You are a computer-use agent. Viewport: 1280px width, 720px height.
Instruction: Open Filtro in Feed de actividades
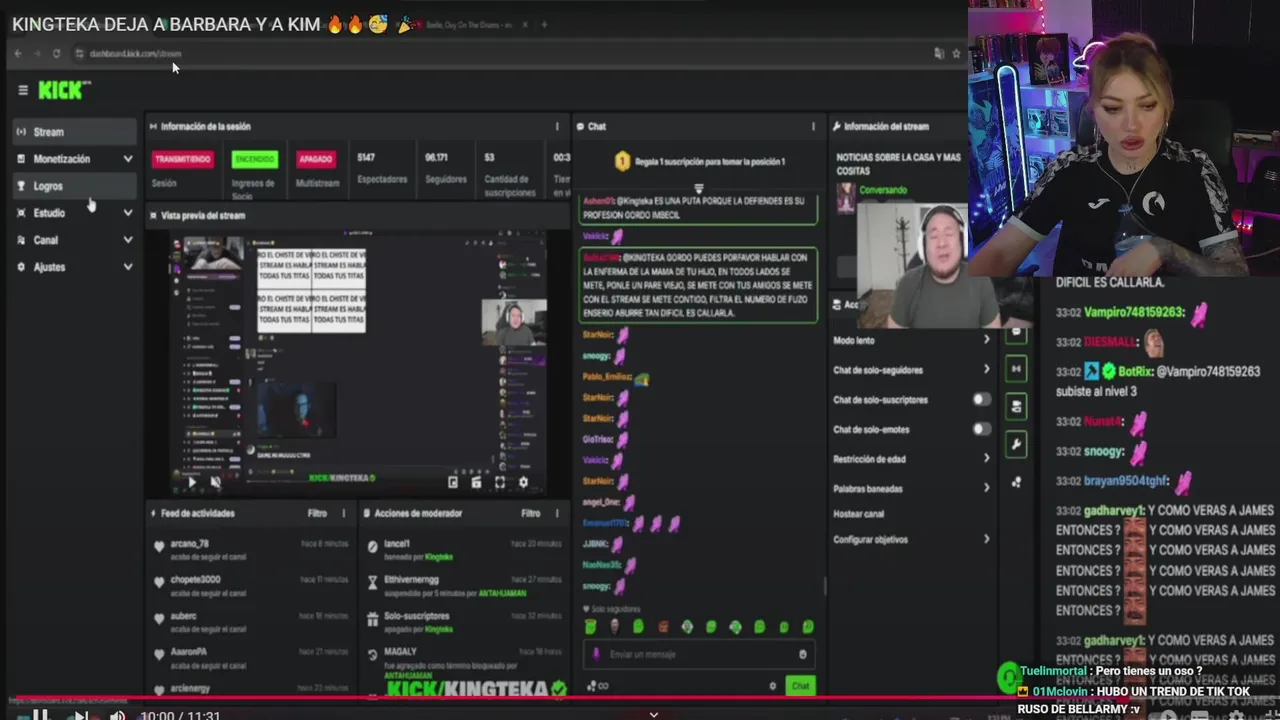pos(317,513)
